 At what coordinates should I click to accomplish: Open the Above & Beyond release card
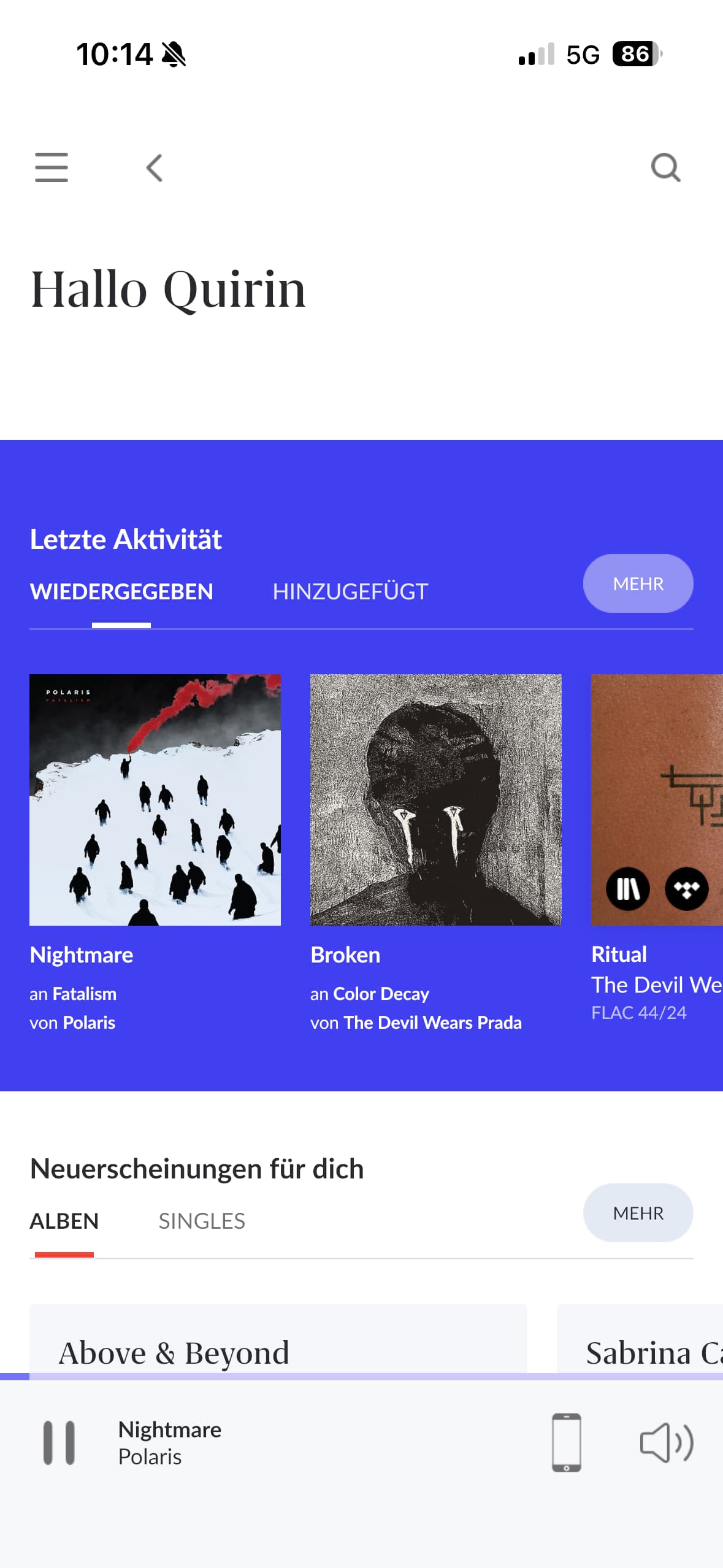pyautogui.click(x=278, y=1339)
